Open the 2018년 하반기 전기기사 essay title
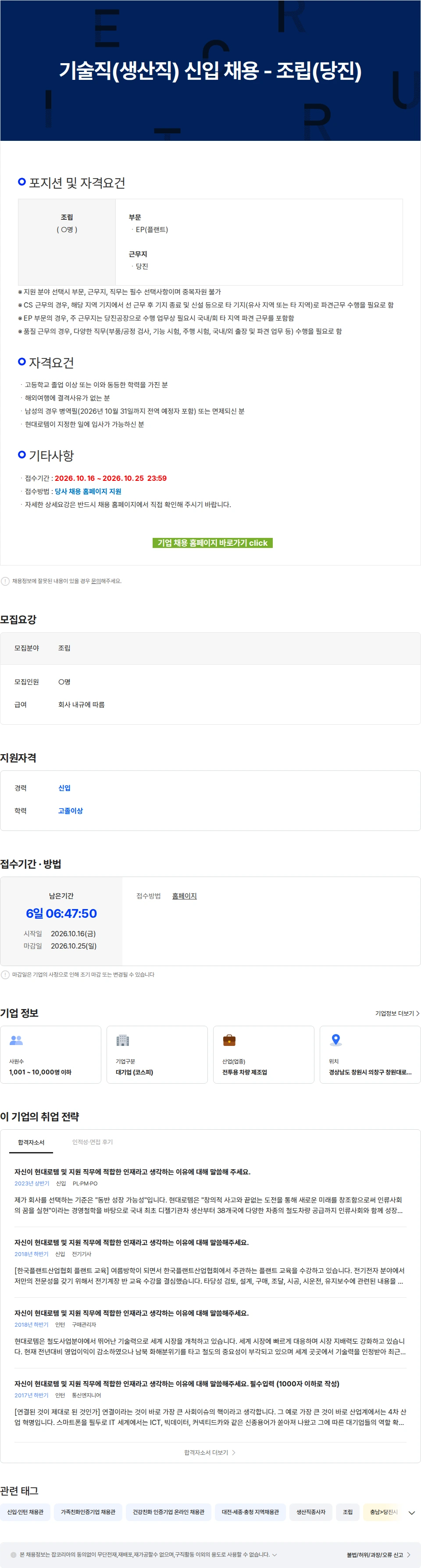The width and height of the screenshot is (421, 1568). point(132,1243)
